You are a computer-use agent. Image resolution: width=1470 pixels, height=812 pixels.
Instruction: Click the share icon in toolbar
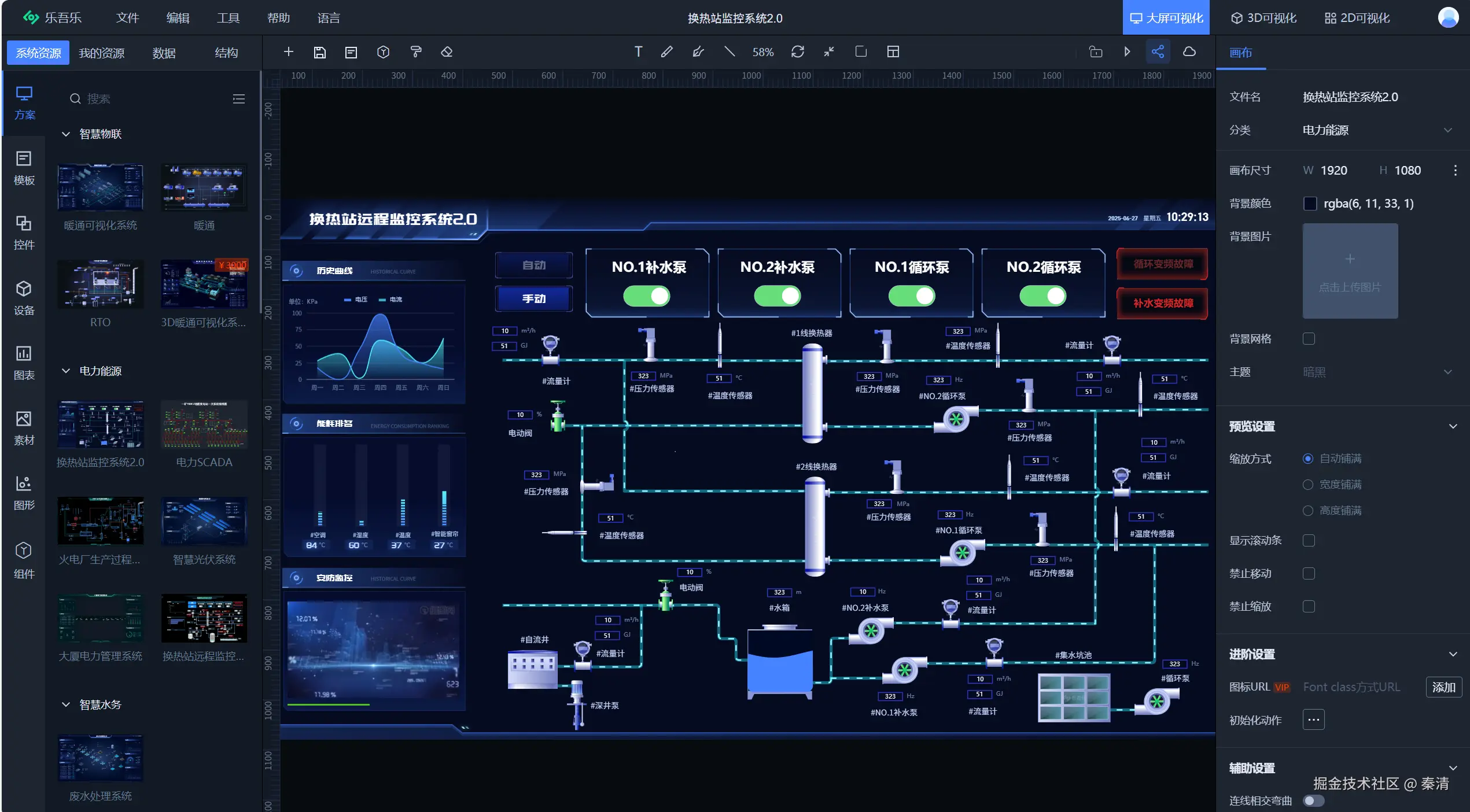(1158, 52)
